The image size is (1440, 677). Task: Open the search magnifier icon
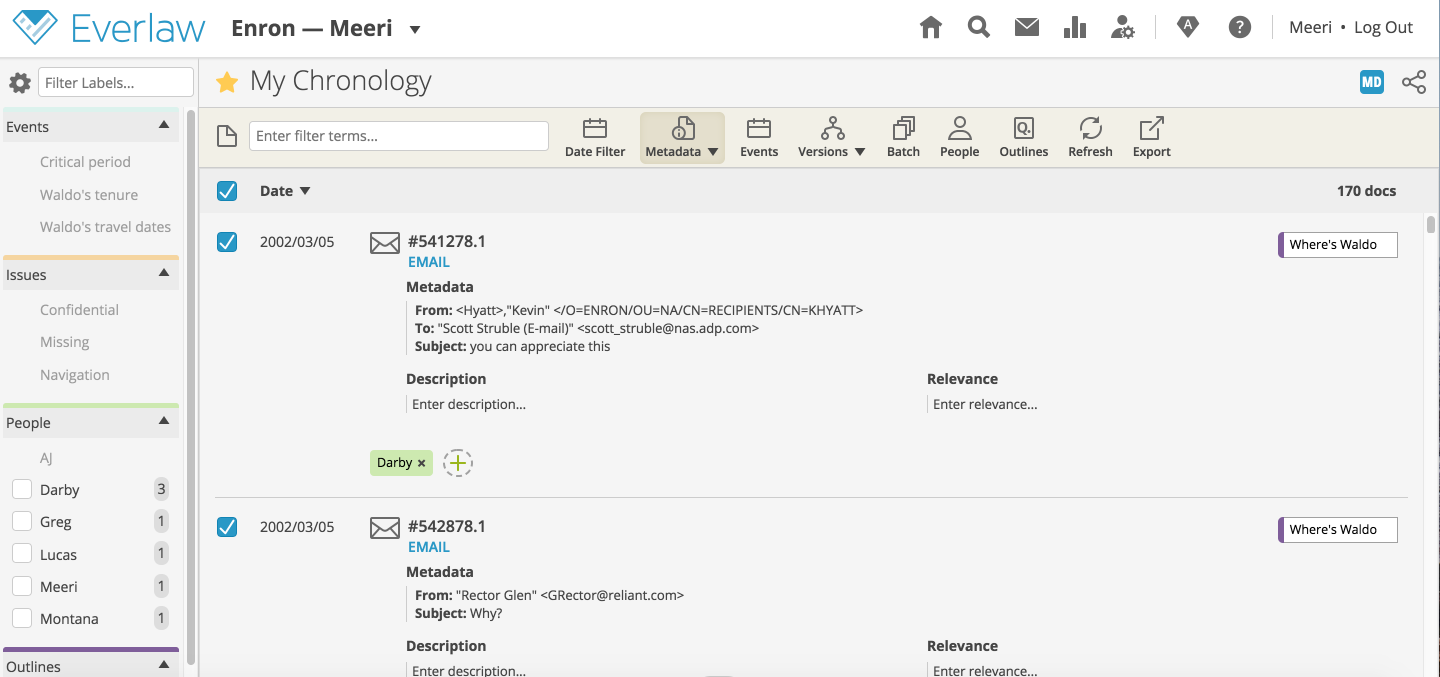979,28
